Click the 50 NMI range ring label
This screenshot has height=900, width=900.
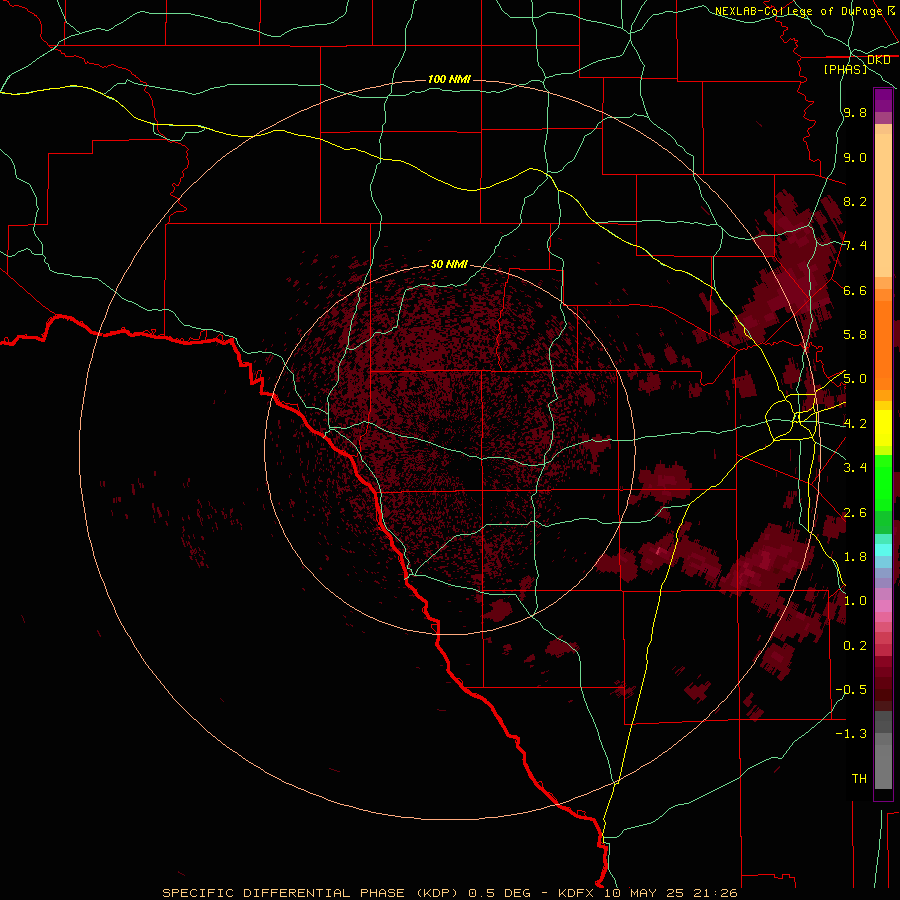pyautogui.click(x=449, y=264)
